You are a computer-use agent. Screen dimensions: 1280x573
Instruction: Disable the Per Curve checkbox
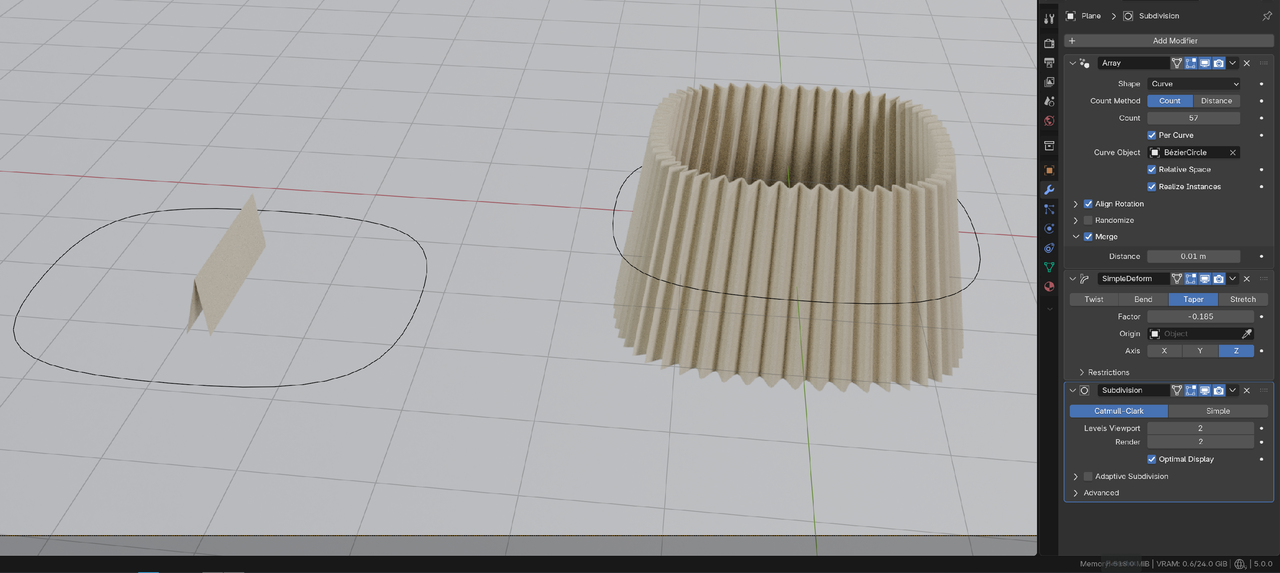point(1152,135)
